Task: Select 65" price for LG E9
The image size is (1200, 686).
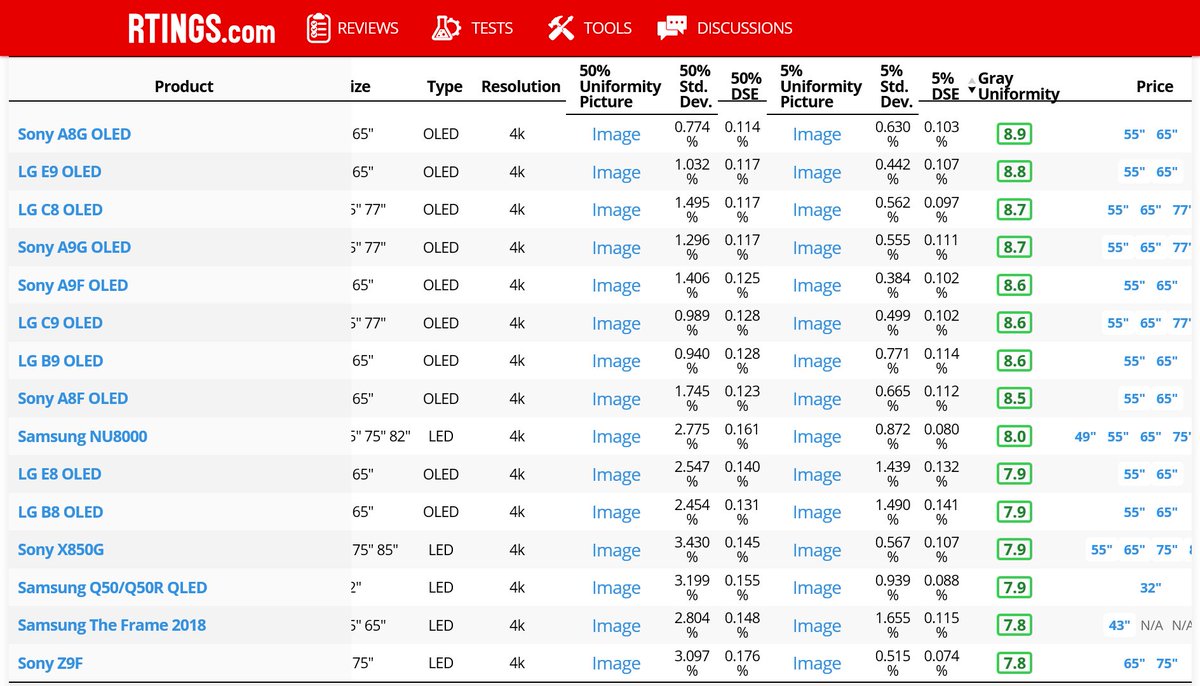Action: 1167,172
